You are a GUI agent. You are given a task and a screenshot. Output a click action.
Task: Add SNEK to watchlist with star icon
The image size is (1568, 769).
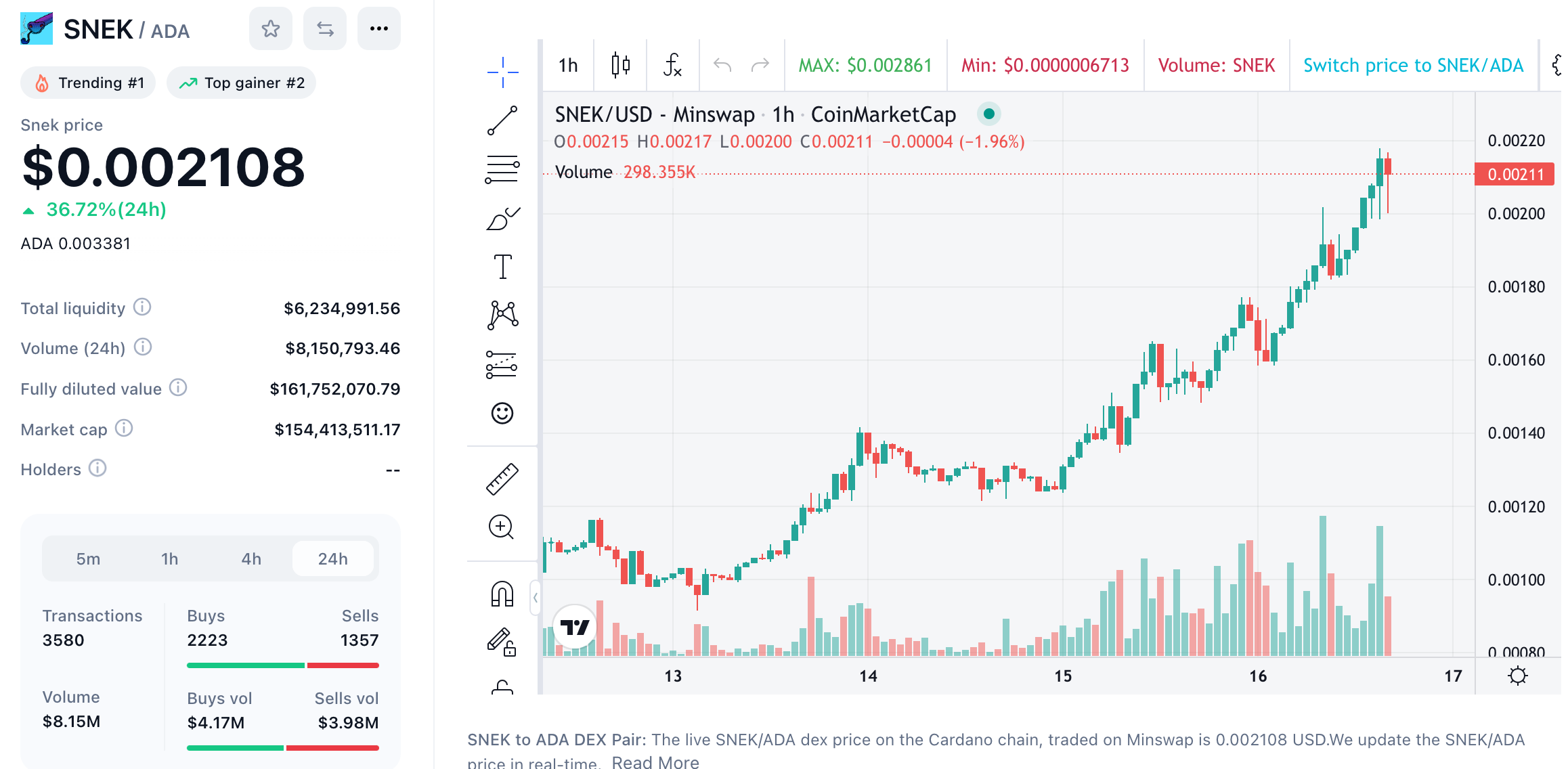[271, 28]
